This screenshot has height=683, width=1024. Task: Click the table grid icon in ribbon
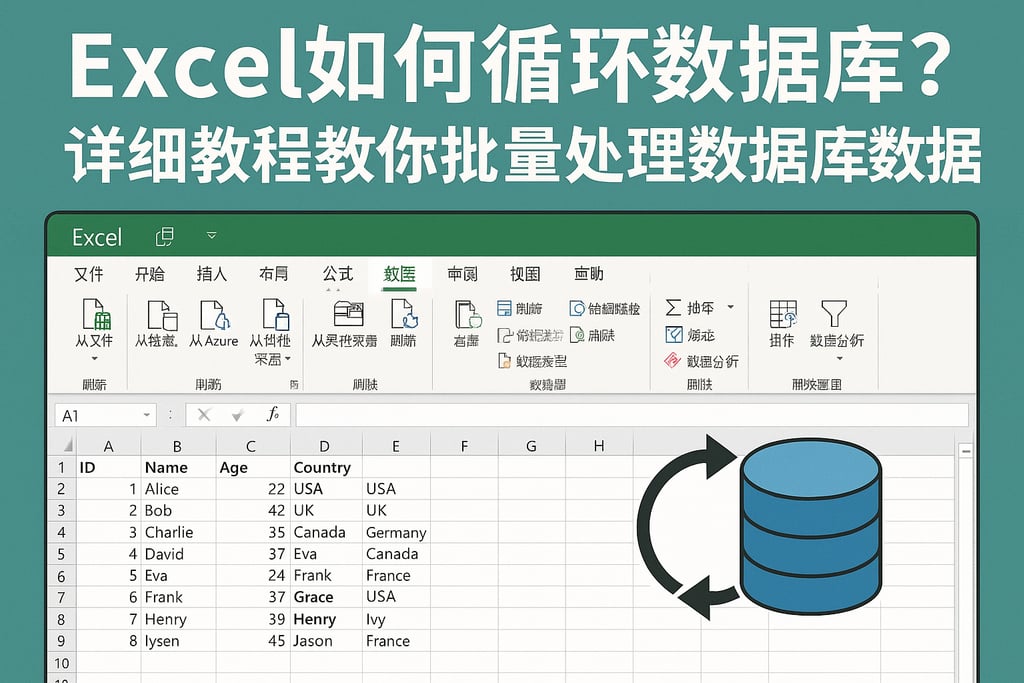tap(783, 314)
